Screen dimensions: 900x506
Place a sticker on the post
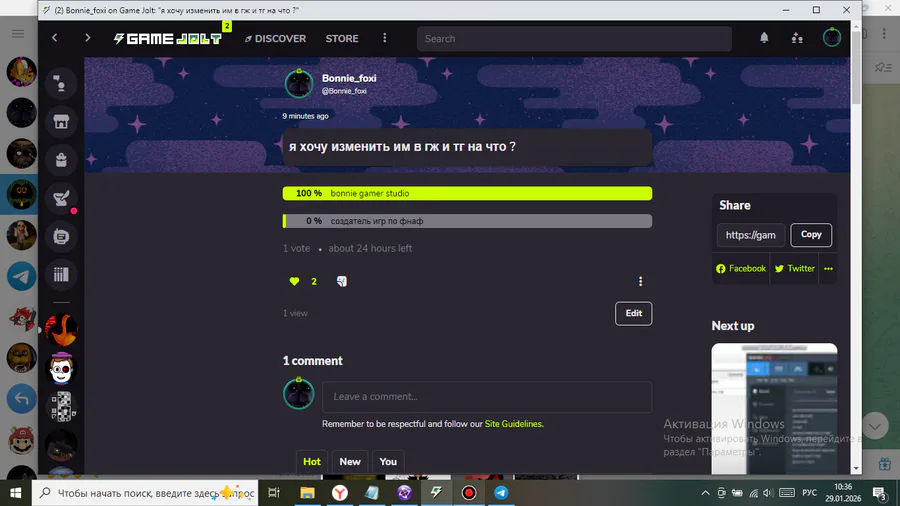pos(342,281)
